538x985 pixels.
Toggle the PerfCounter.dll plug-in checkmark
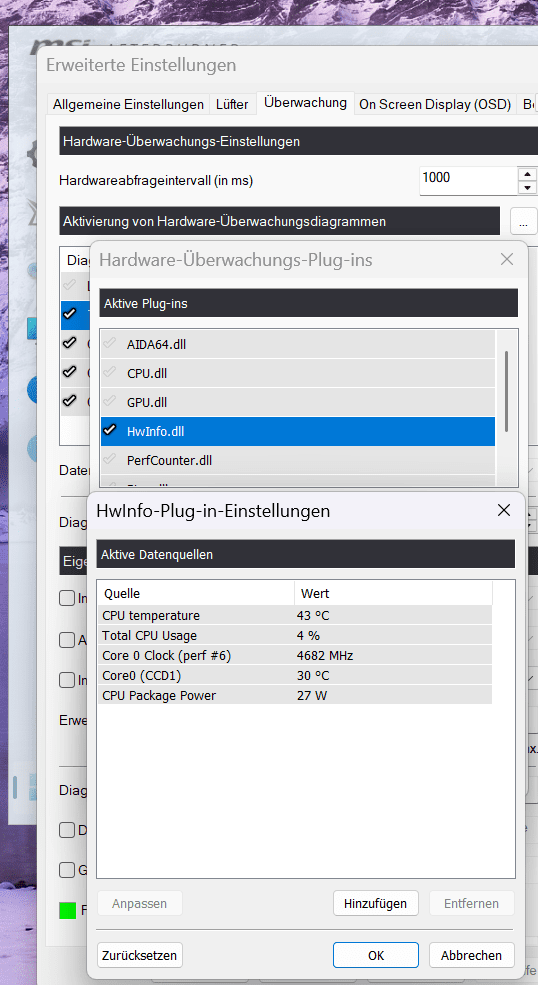[110, 460]
